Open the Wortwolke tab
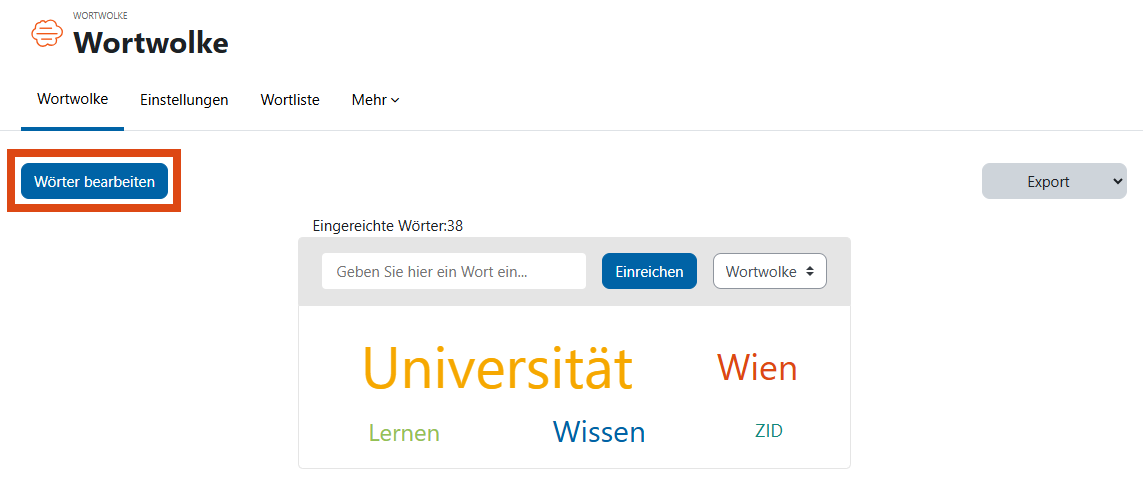This screenshot has width=1143, height=494. click(x=72, y=99)
